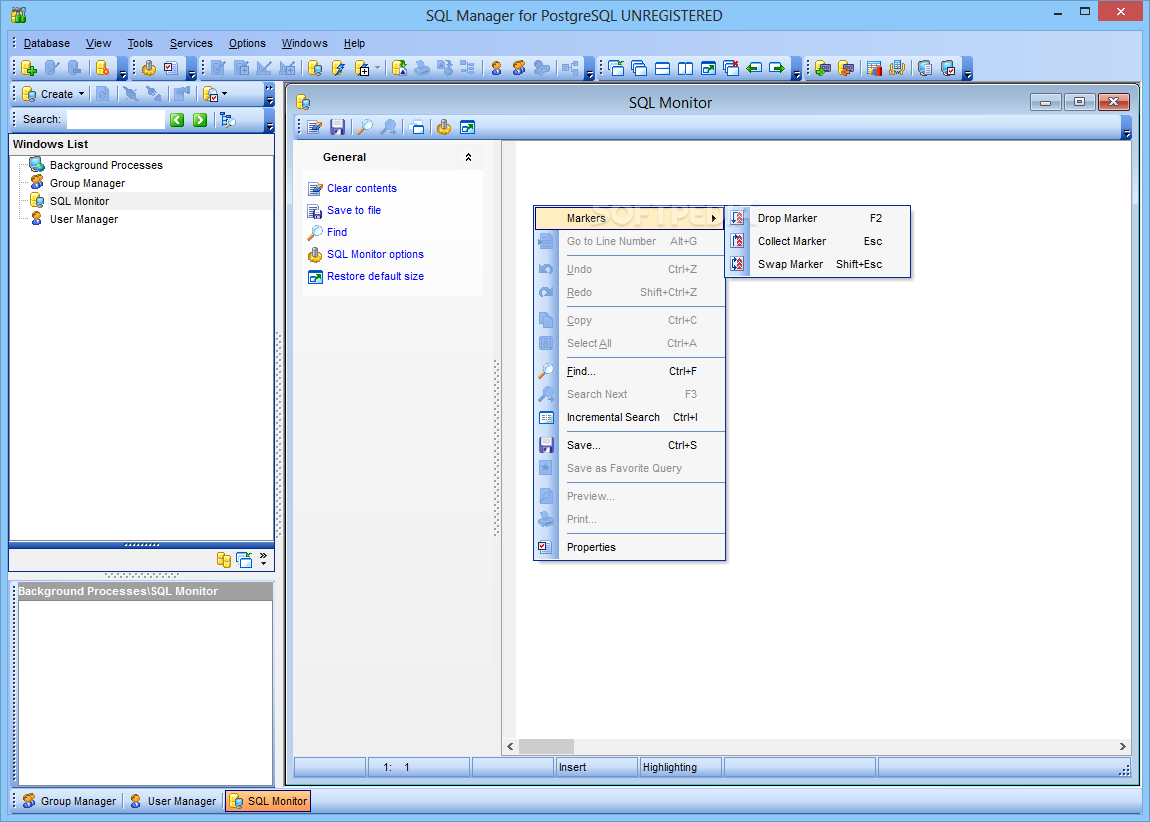
Task: Open the Create dropdown arrow in explorer toolbar
Action: pos(81,94)
